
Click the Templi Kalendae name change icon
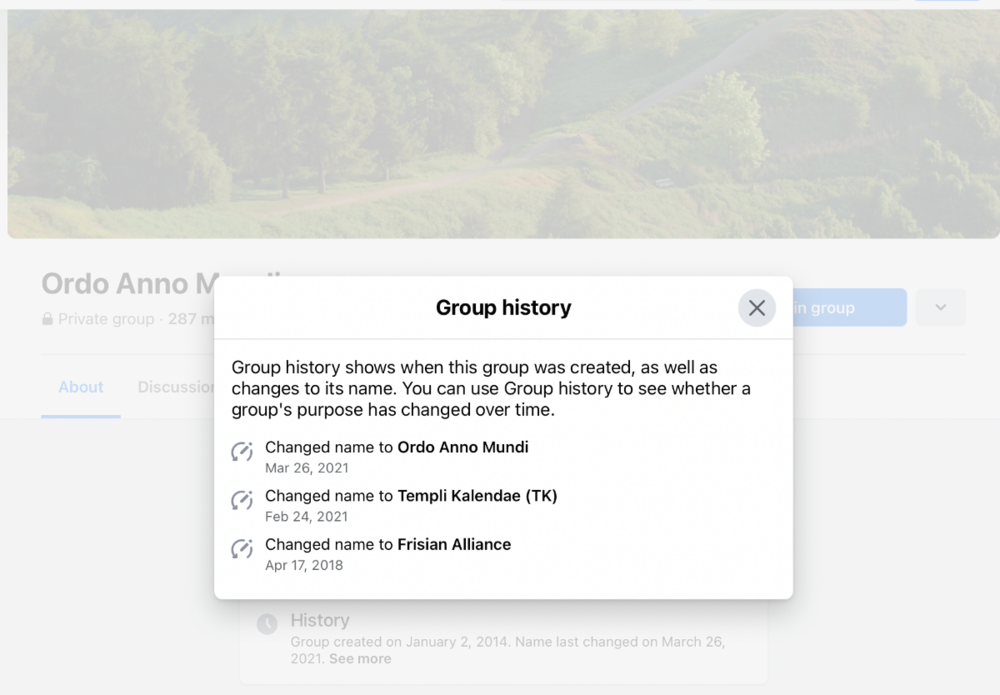coord(242,500)
